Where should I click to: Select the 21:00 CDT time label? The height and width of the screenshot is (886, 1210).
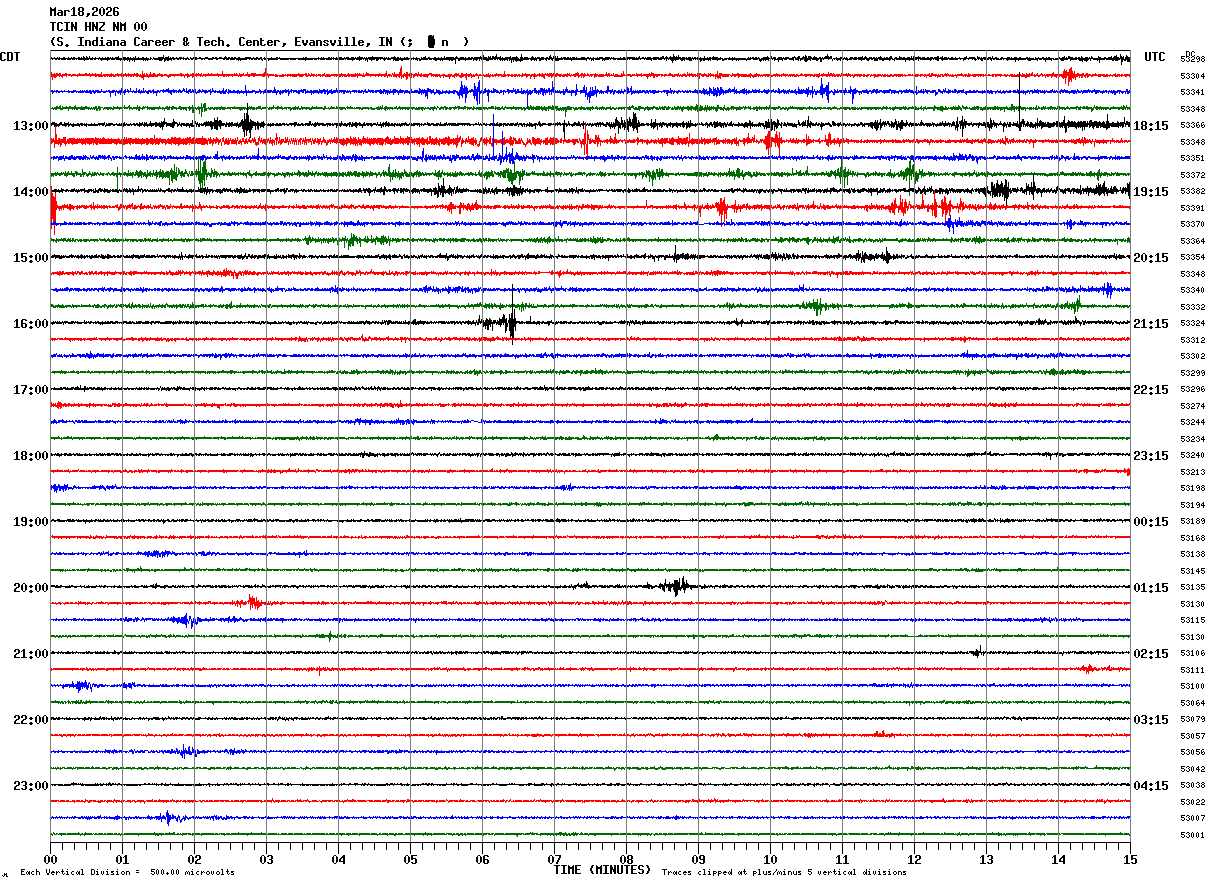coord(31,654)
